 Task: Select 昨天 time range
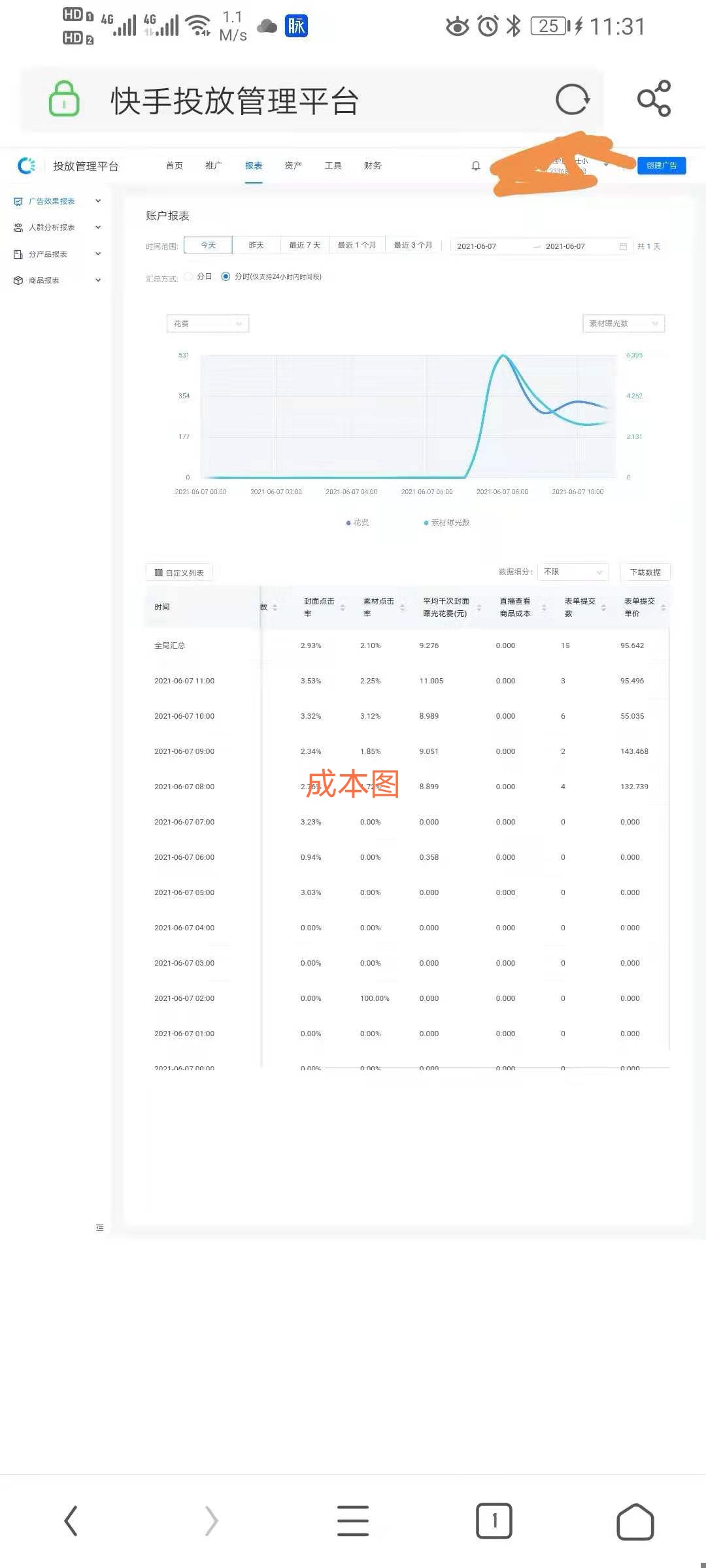[256, 245]
